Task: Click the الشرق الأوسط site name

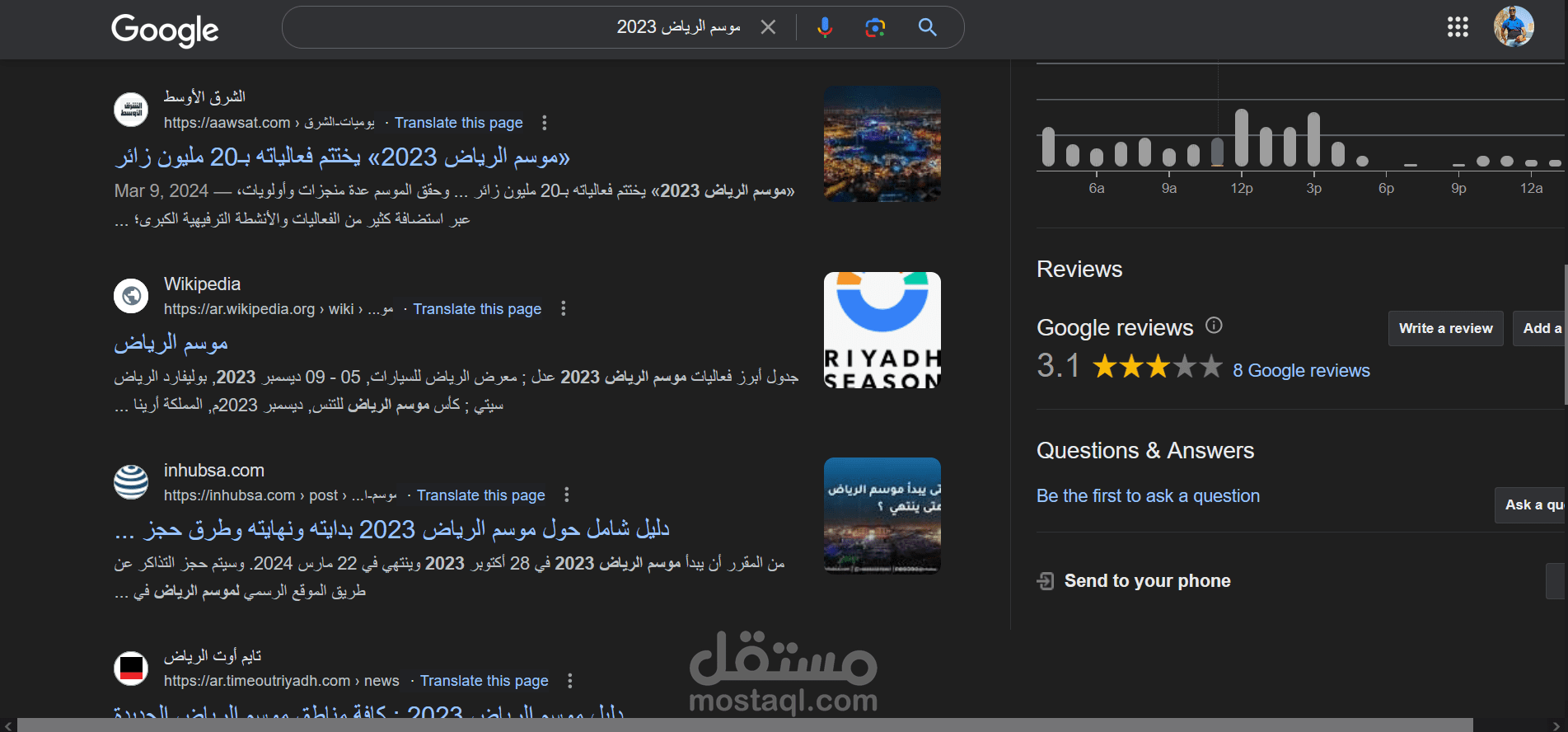Action: click(x=204, y=97)
